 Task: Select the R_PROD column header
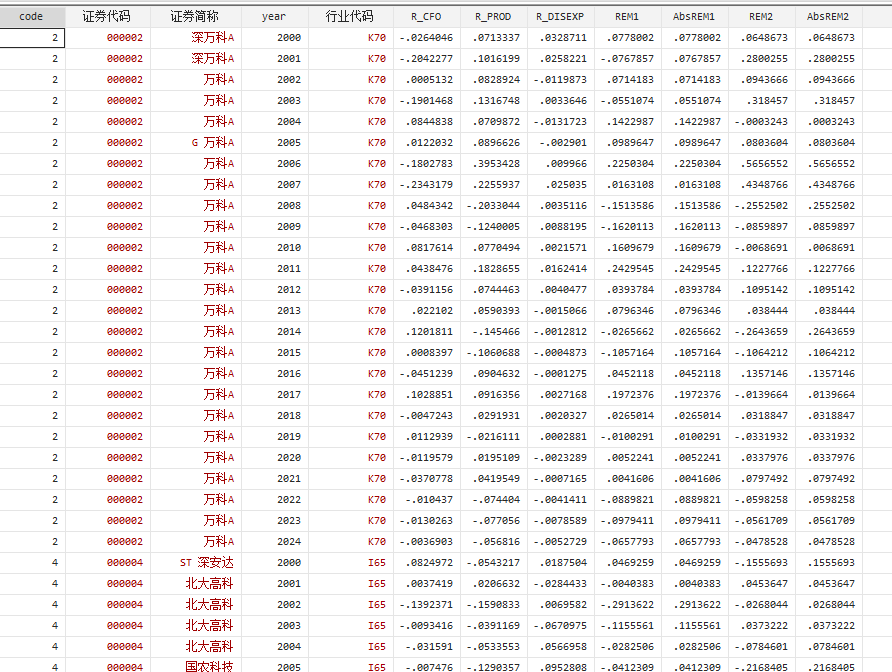tap(493, 17)
